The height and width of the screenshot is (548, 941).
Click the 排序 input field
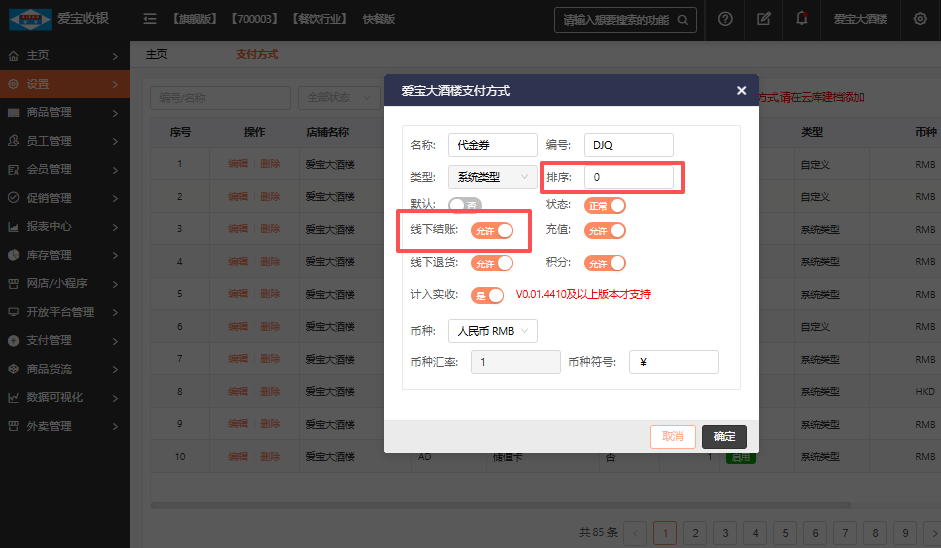628,177
